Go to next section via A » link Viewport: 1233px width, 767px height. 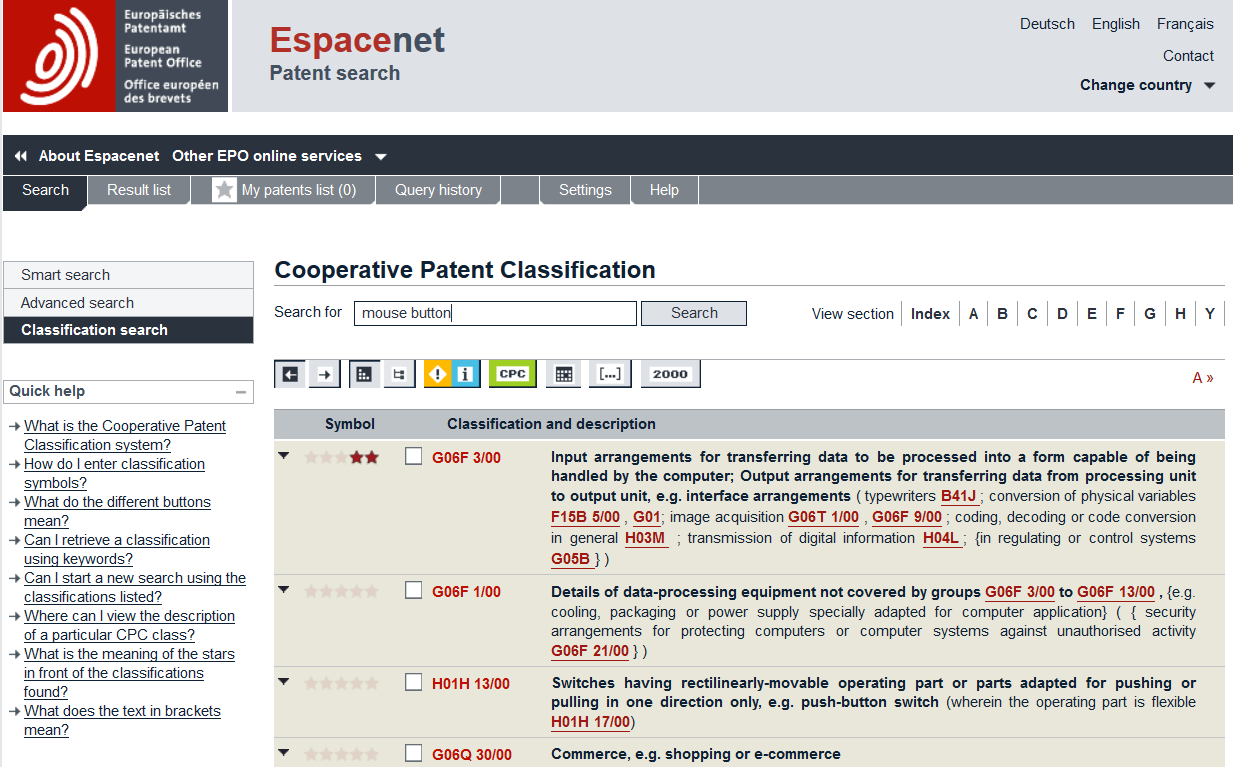click(1203, 378)
